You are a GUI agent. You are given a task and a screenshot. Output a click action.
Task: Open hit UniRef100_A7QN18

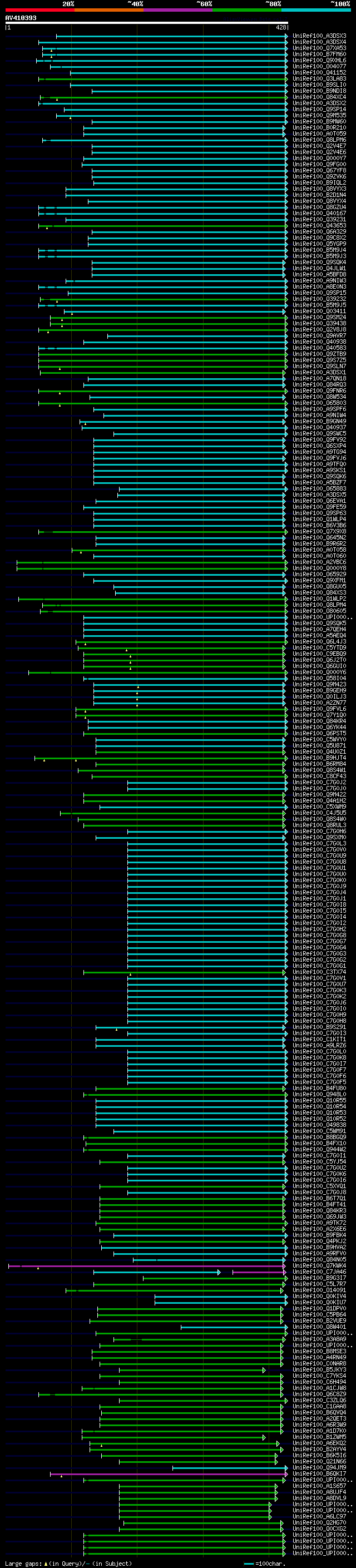319,379
